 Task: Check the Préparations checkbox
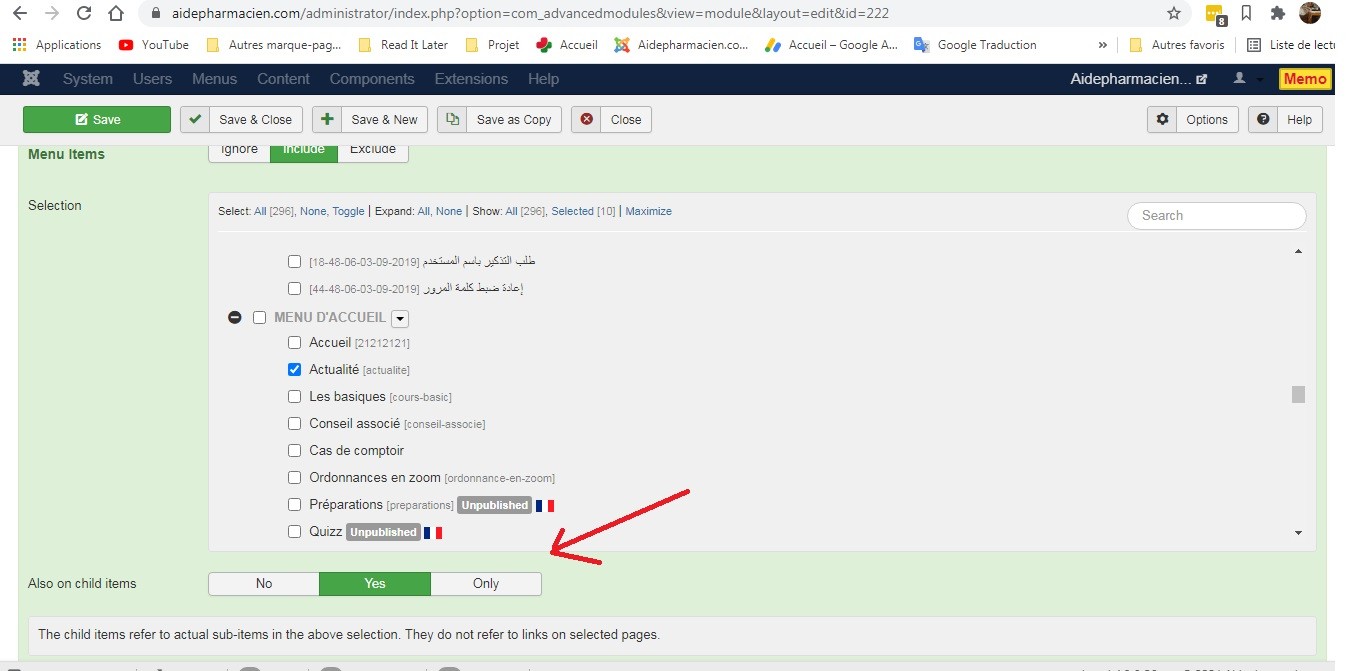tap(294, 504)
